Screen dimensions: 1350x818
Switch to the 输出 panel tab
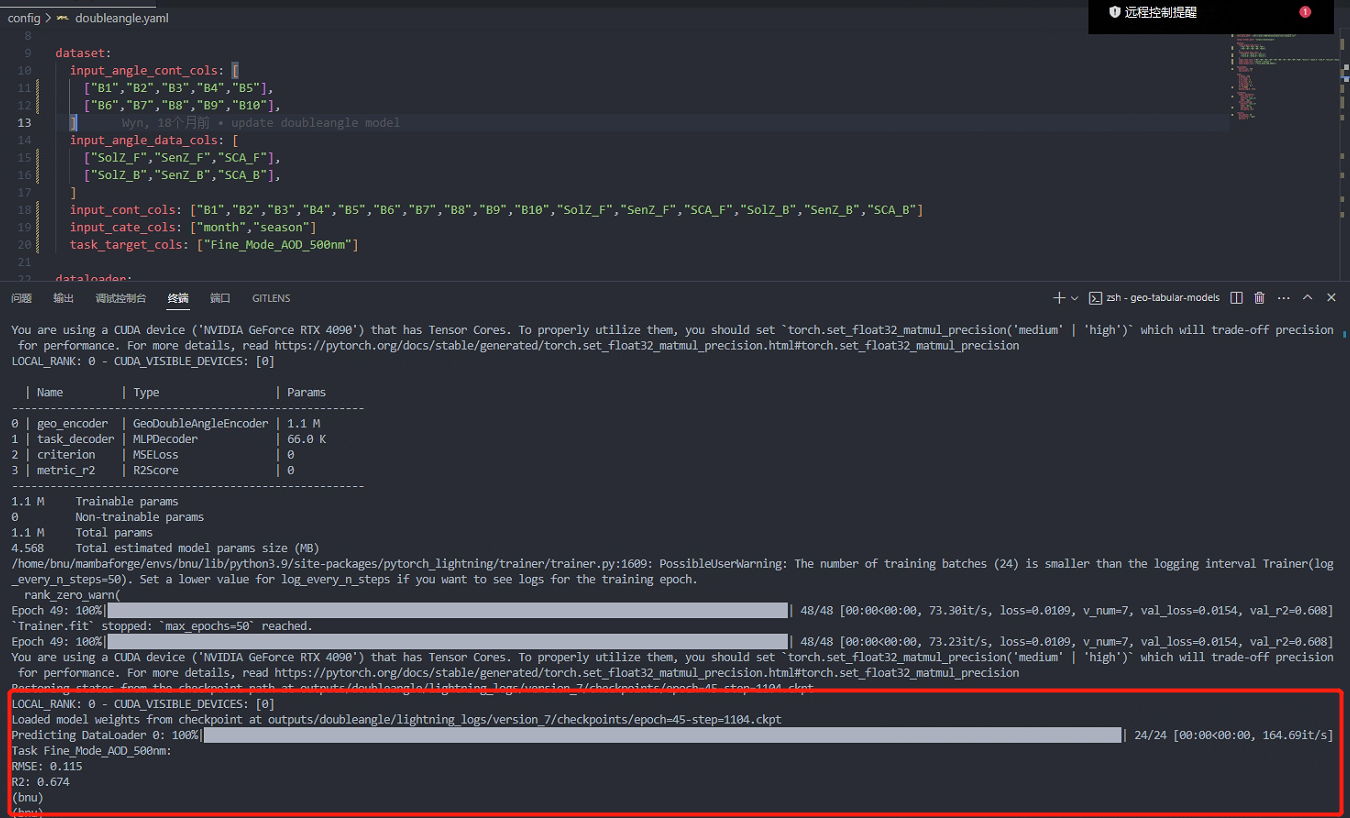64,298
